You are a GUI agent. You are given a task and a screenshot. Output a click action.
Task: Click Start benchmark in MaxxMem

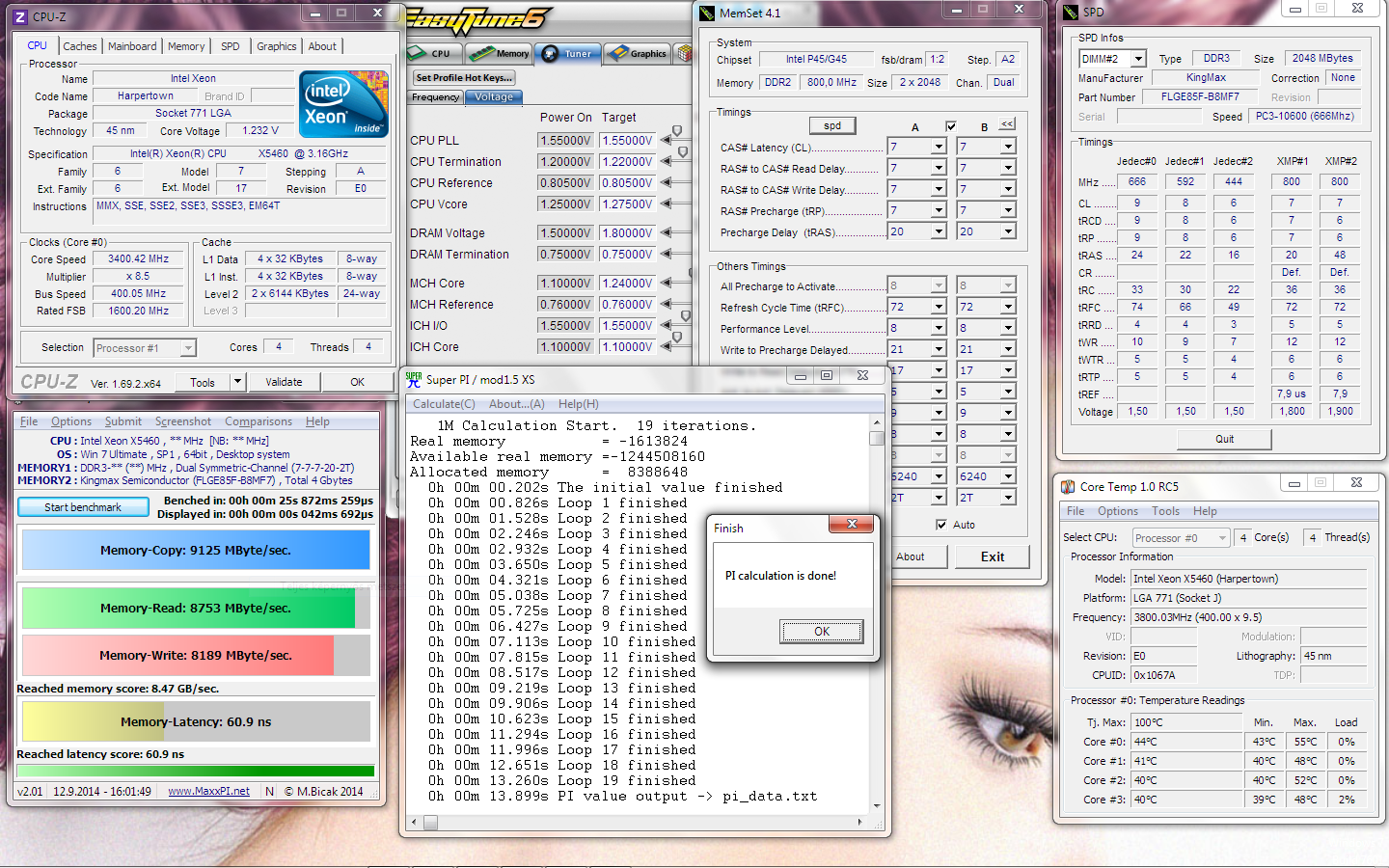[83, 507]
